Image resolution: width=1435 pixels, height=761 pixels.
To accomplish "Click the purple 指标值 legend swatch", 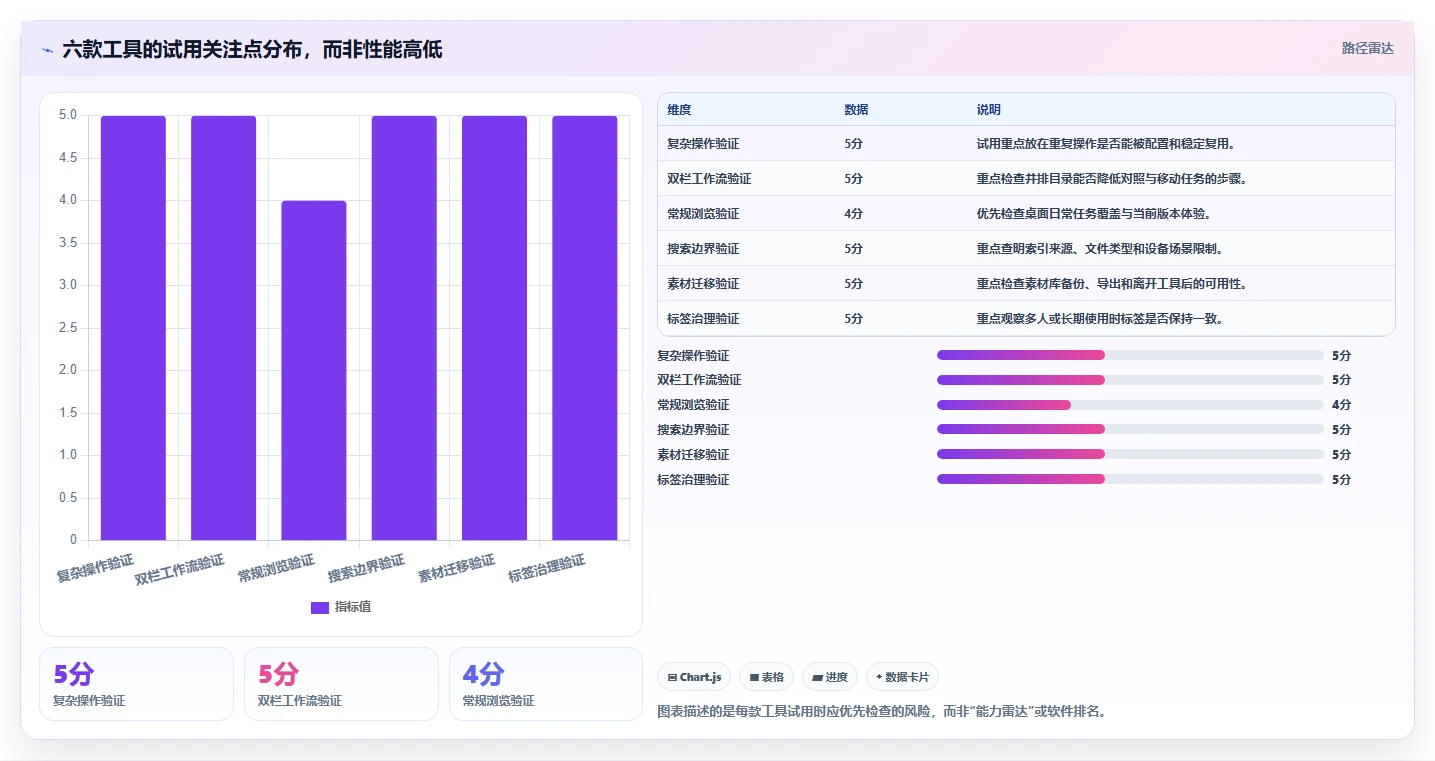I will [320, 608].
